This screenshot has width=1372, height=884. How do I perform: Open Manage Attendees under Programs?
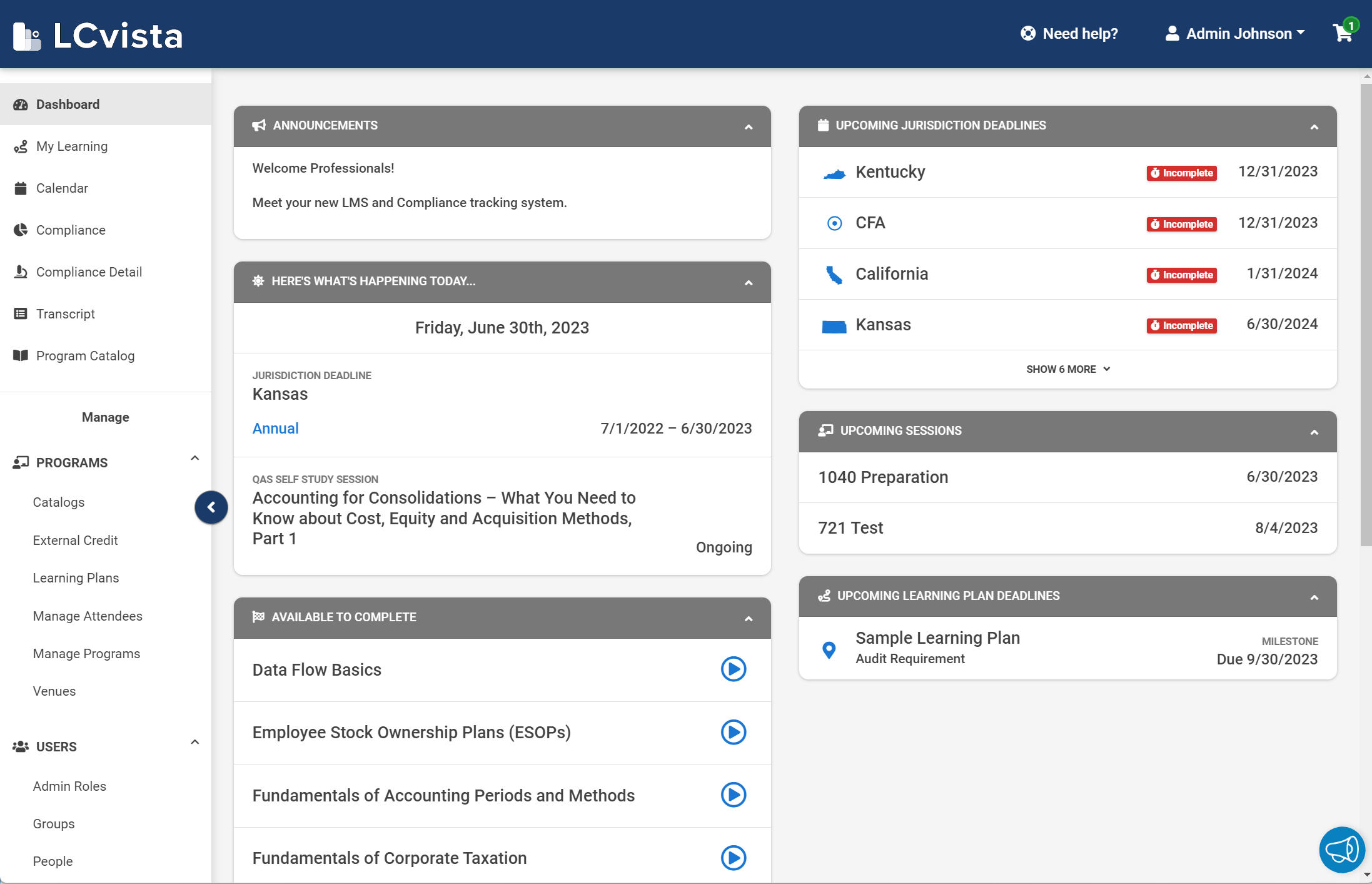(x=88, y=616)
